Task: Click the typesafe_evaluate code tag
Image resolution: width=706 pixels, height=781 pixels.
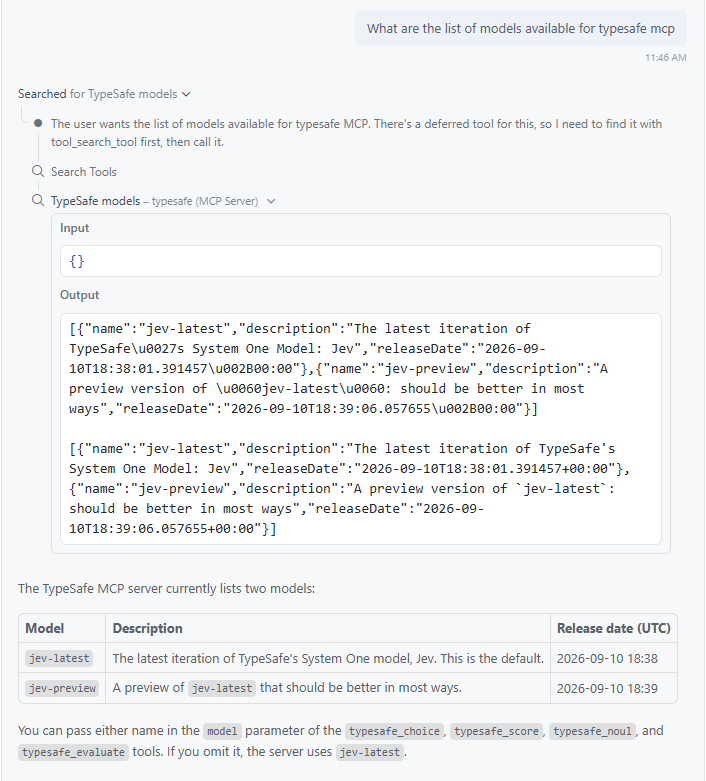Action: pos(73,752)
